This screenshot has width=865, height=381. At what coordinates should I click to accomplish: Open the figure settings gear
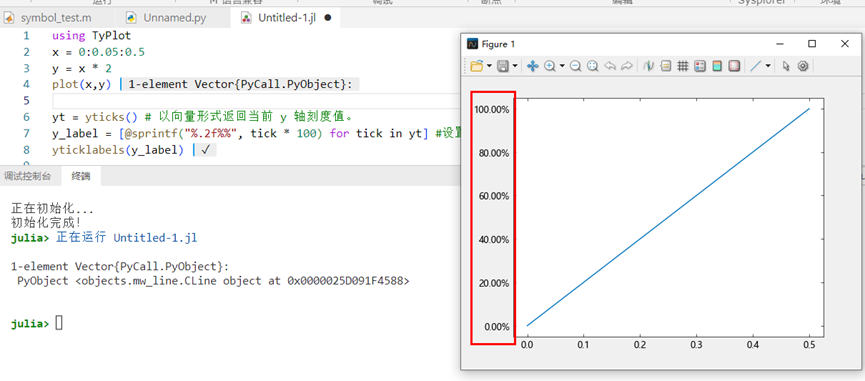(803, 66)
